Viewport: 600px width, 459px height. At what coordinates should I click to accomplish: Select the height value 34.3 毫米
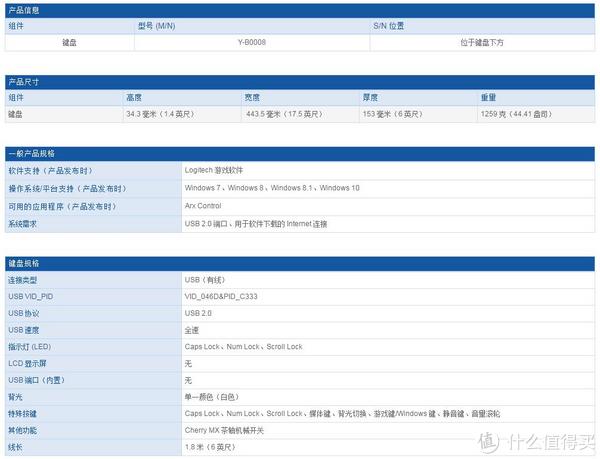[160, 114]
